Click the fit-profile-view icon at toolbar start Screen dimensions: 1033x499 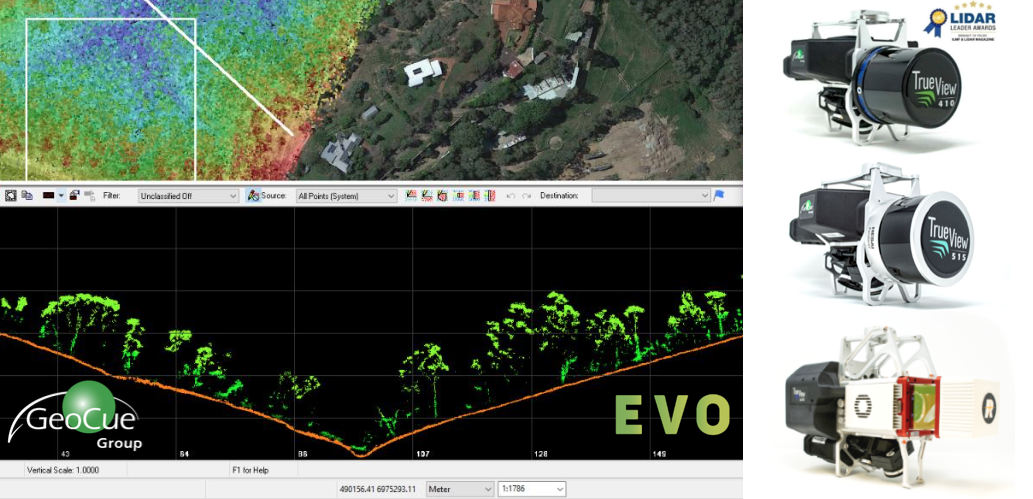pyautogui.click(x=11, y=196)
